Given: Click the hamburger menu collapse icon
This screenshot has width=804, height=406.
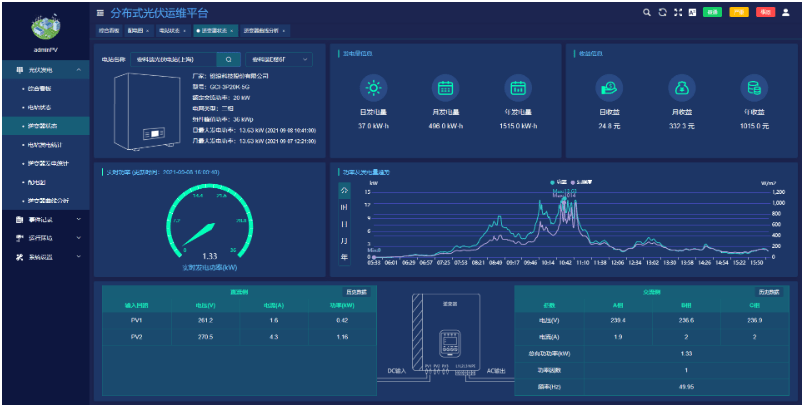Looking at the screenshot, I should 100,13.
